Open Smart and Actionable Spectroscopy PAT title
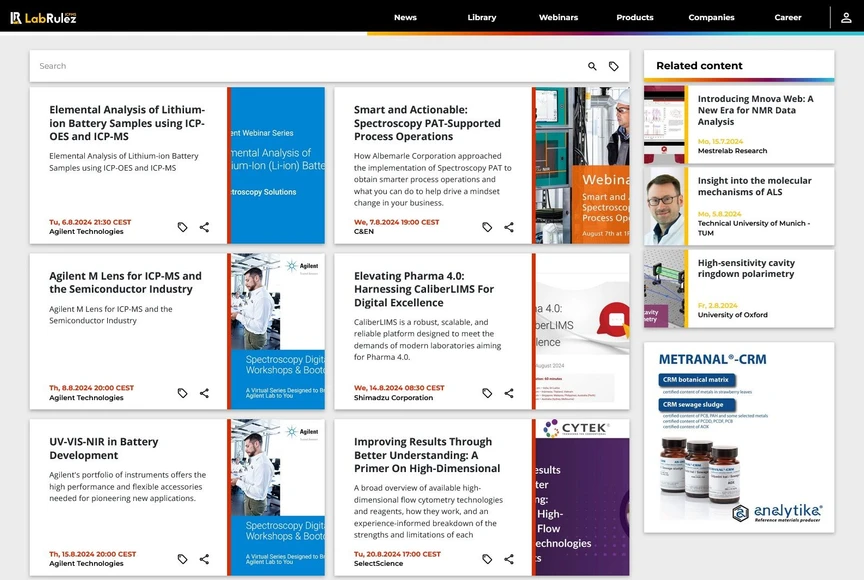This screenshot has width=864, height=580. pyautogui.click(x=427, y=123)
